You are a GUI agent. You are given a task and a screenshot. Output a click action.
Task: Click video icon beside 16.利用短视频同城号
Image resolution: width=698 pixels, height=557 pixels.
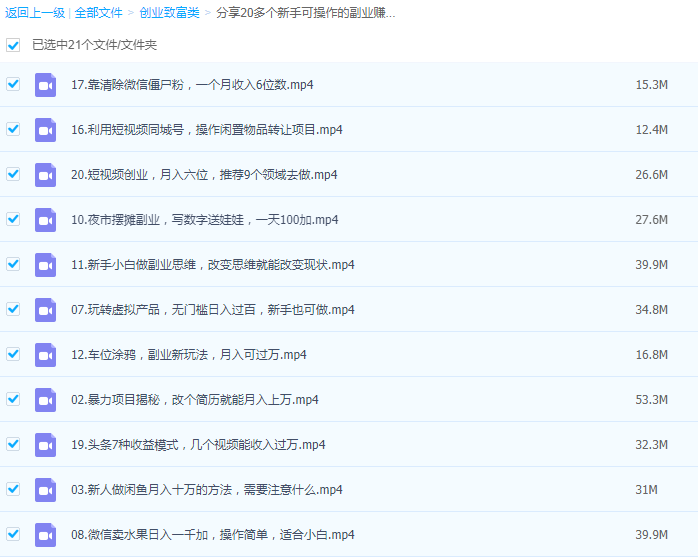tap(45, 130)
